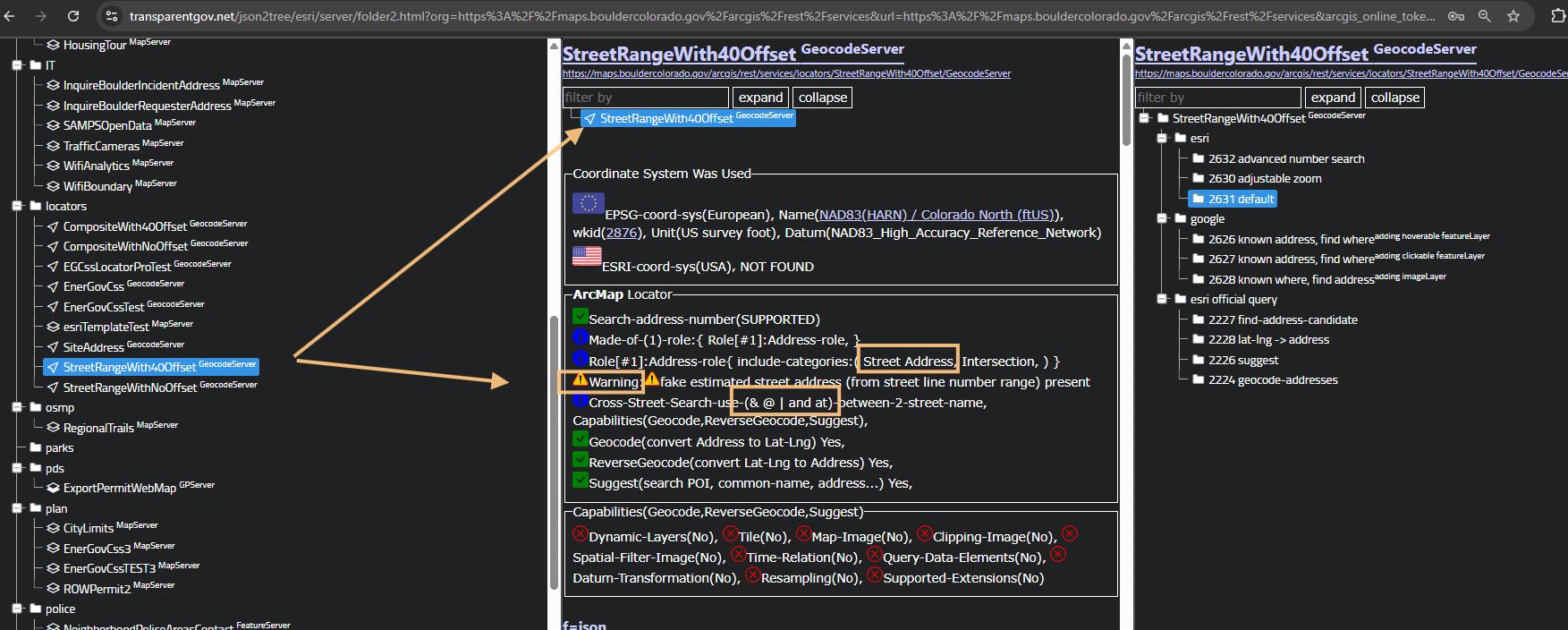Click the middle panel vertical scrollbar
Screen dimensions: 1568x630
click(555, 447)
